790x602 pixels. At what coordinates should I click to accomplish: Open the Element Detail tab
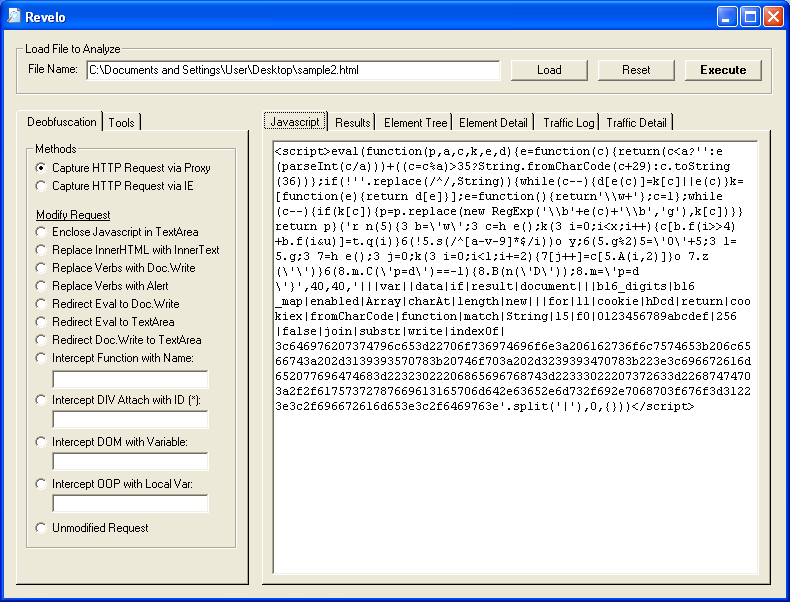(x=493, y=123)
